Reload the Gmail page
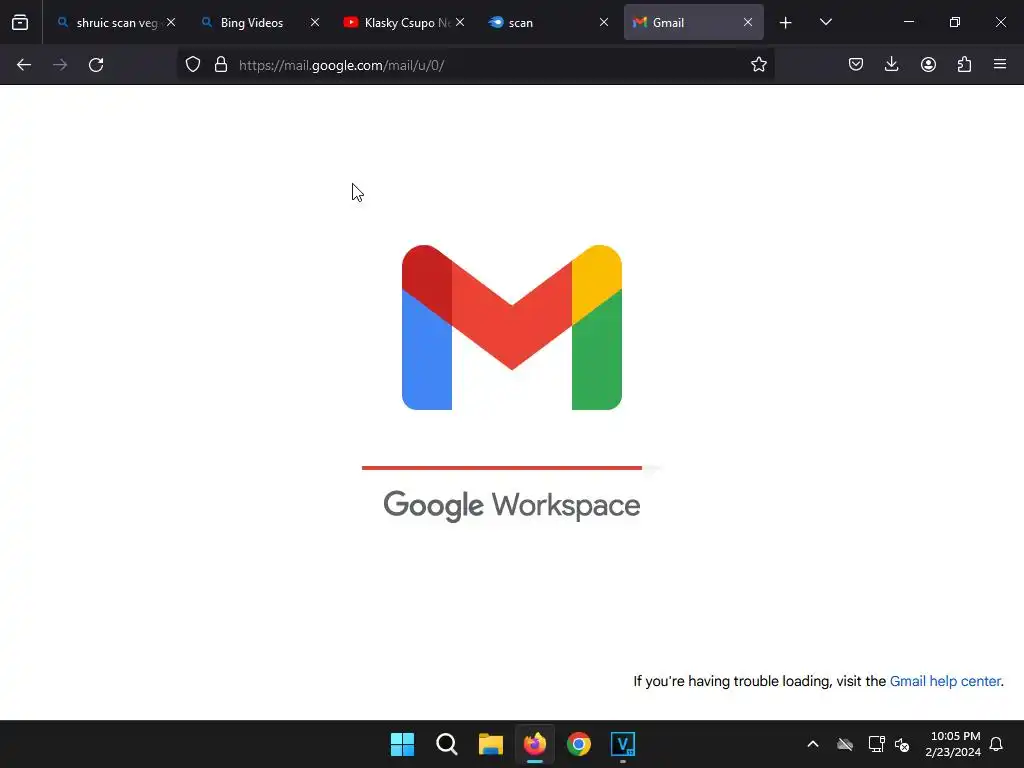Image resolution: width=1024 pixels, height=768 pixels. (96, 65)
